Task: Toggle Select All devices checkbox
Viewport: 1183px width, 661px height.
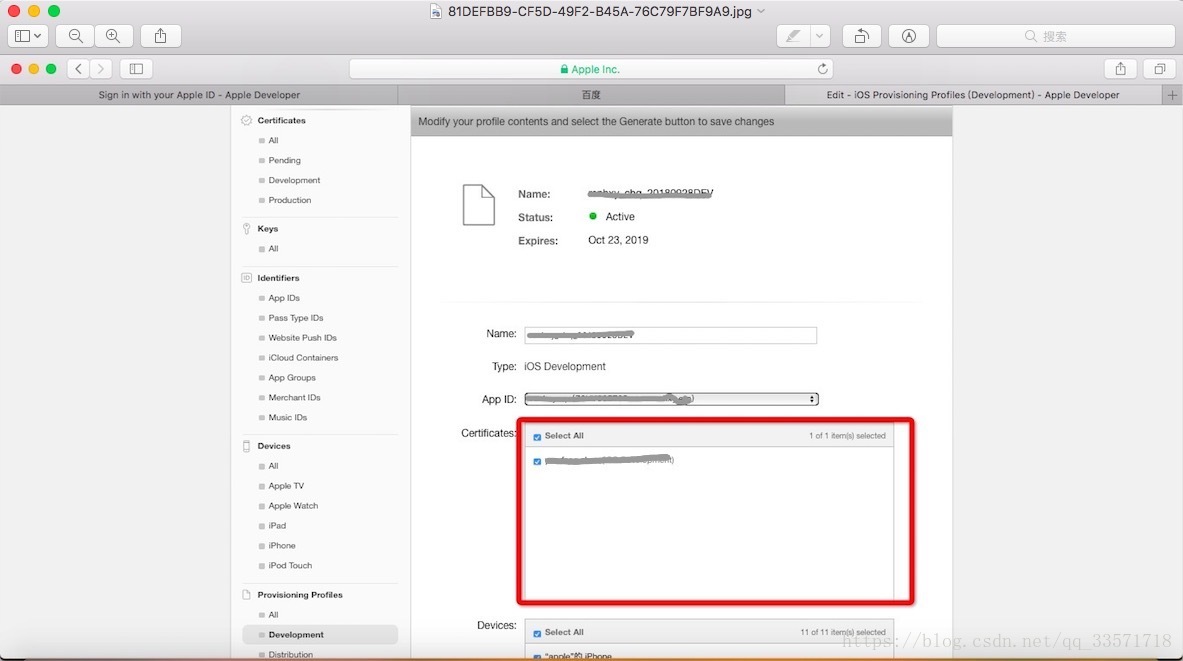Action: coord(537,633)
